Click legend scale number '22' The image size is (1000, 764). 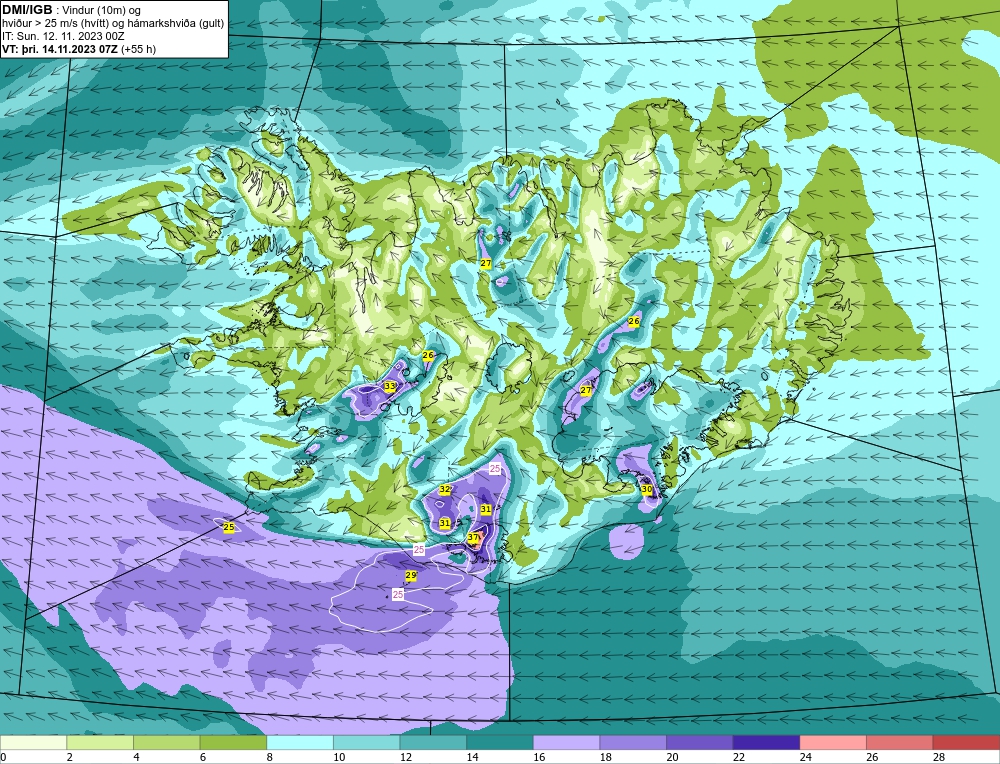(739, 757)
